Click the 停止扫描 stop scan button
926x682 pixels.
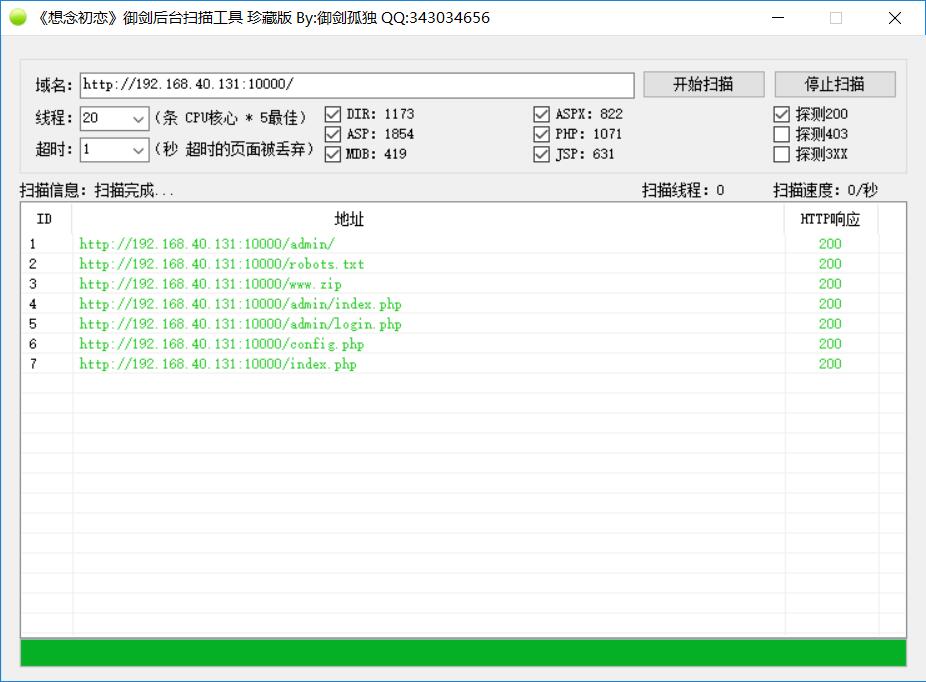pos(834,84)
